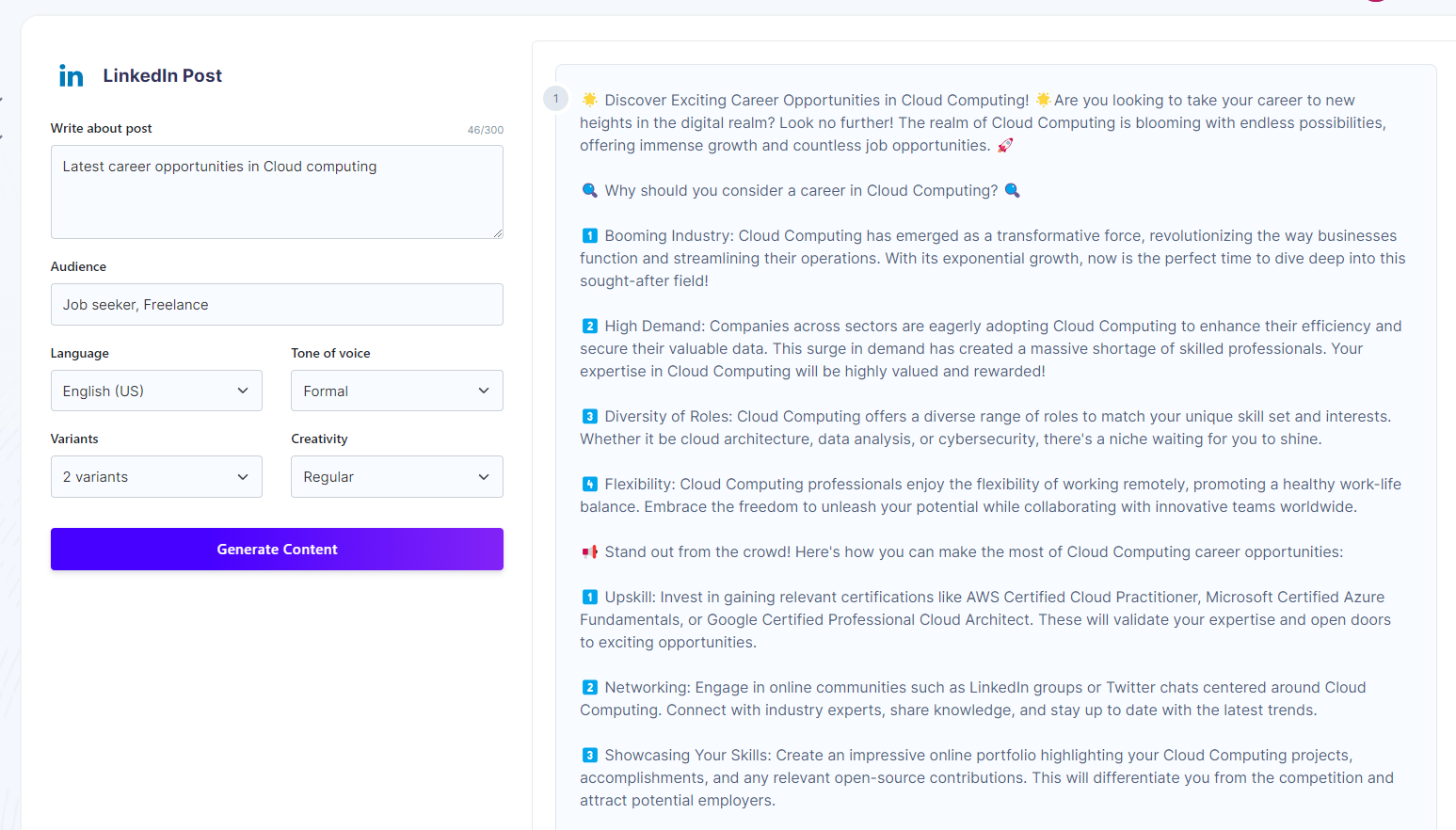
Task: Click the books emoji before 'Stand out' line
Action: tap(589, 551)
